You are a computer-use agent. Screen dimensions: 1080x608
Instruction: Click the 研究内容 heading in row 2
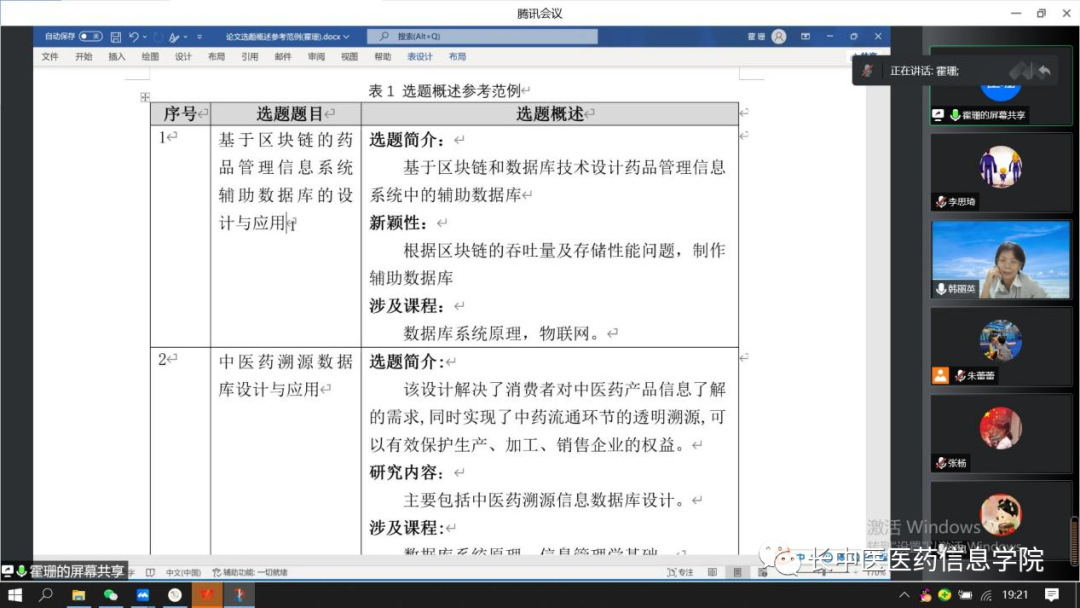407,472
